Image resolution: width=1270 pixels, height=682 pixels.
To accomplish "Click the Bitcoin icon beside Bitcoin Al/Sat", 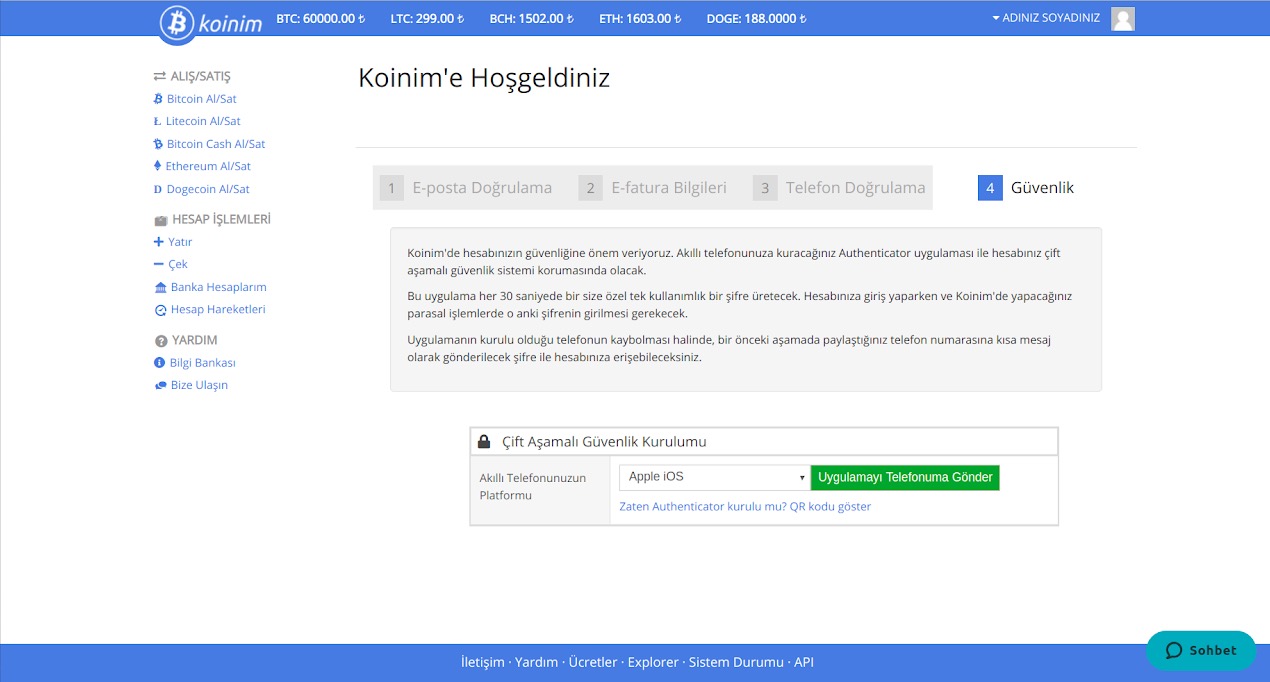I will pos(158,99).
